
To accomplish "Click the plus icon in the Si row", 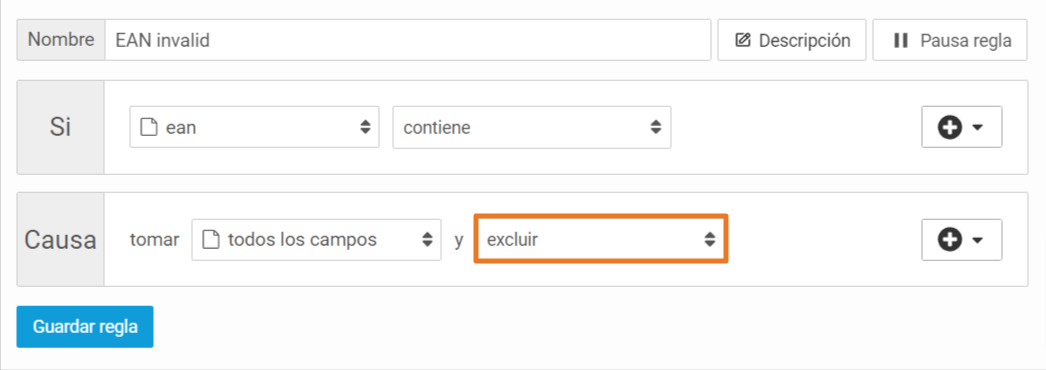I will pos(949,127).
